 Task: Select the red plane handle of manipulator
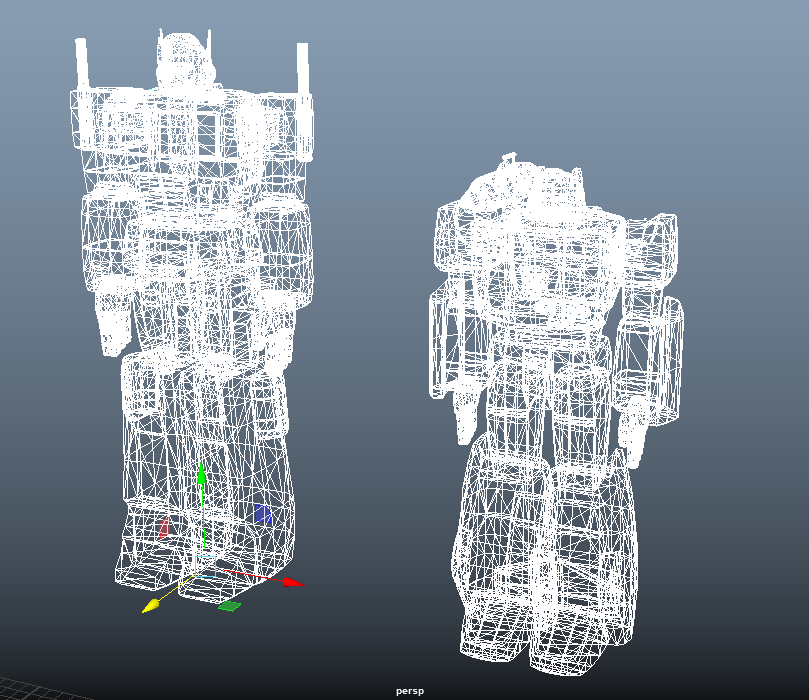click(x=164, y=528)
